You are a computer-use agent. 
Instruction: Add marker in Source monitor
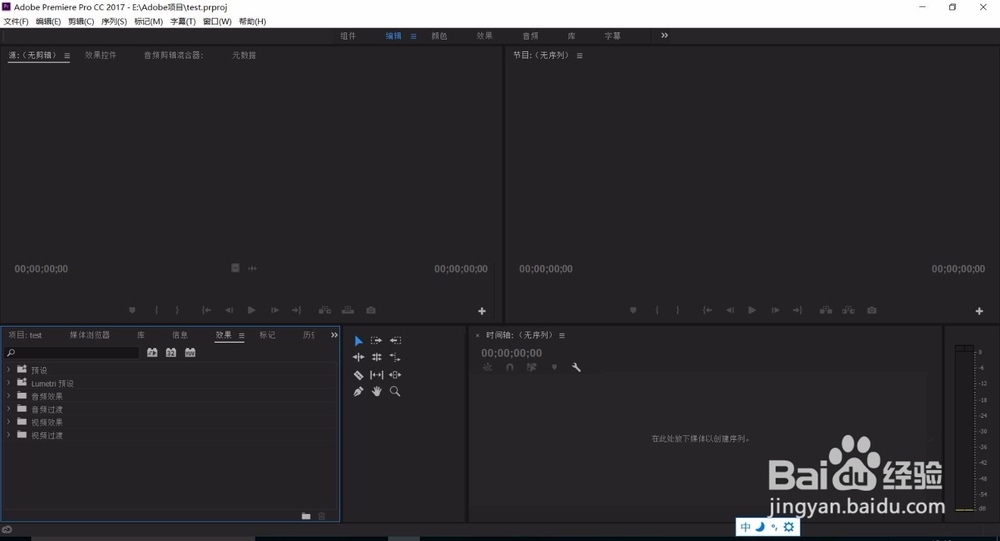[132, 310]
